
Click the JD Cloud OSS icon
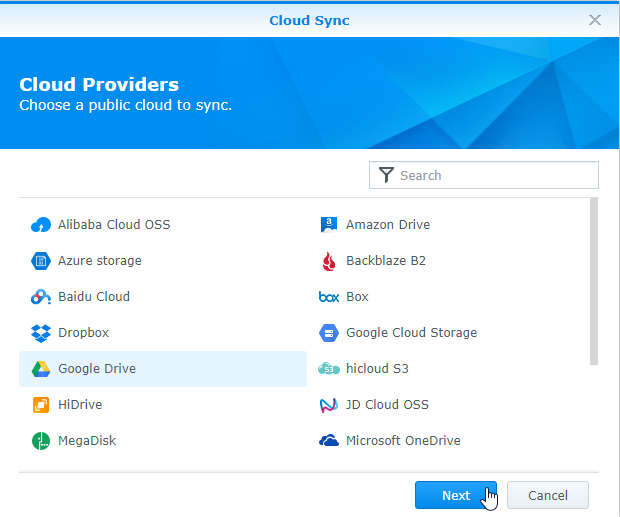(x=329, y=405)
